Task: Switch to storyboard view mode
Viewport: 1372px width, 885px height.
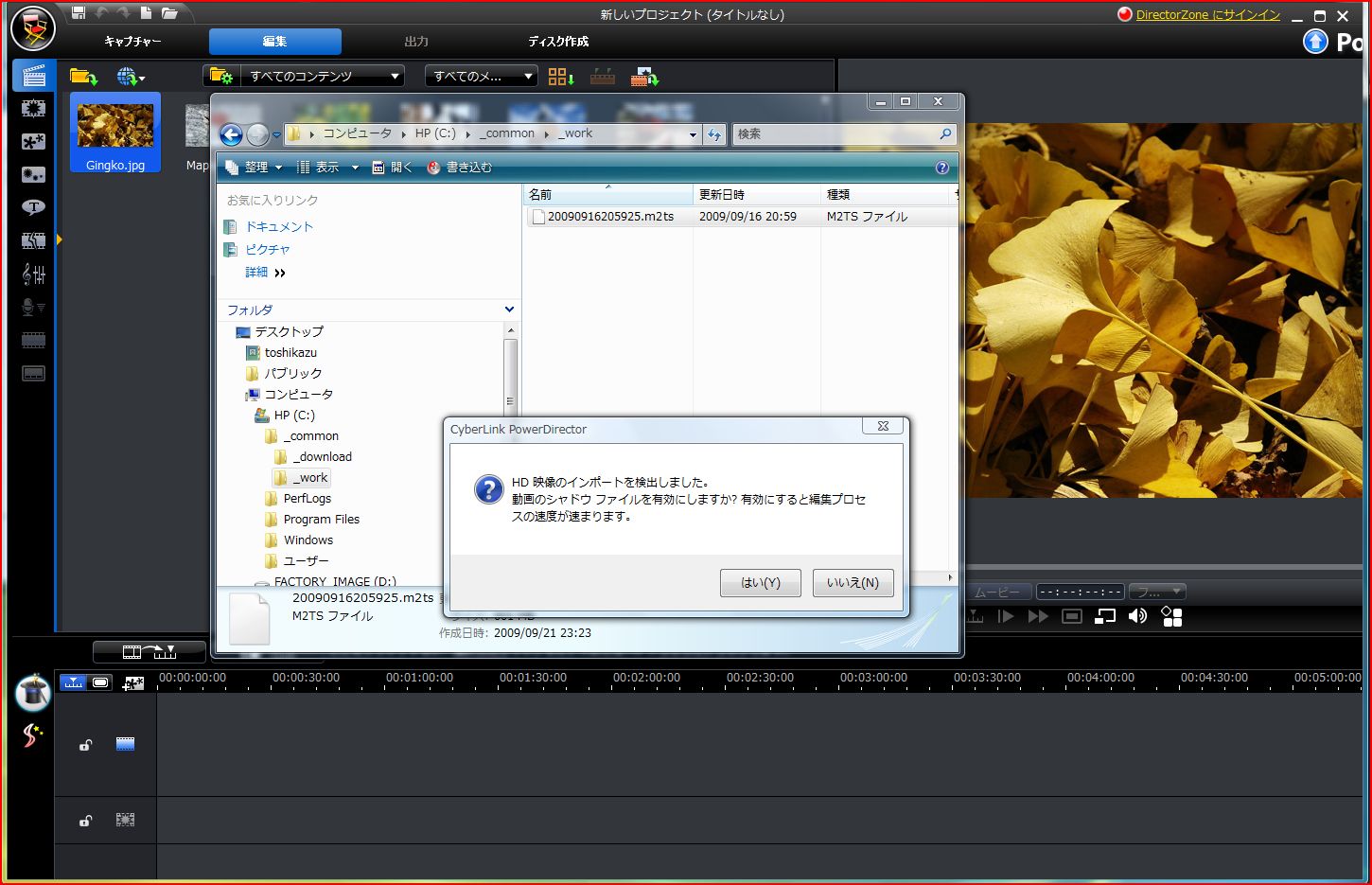Action: pos(100,682)
